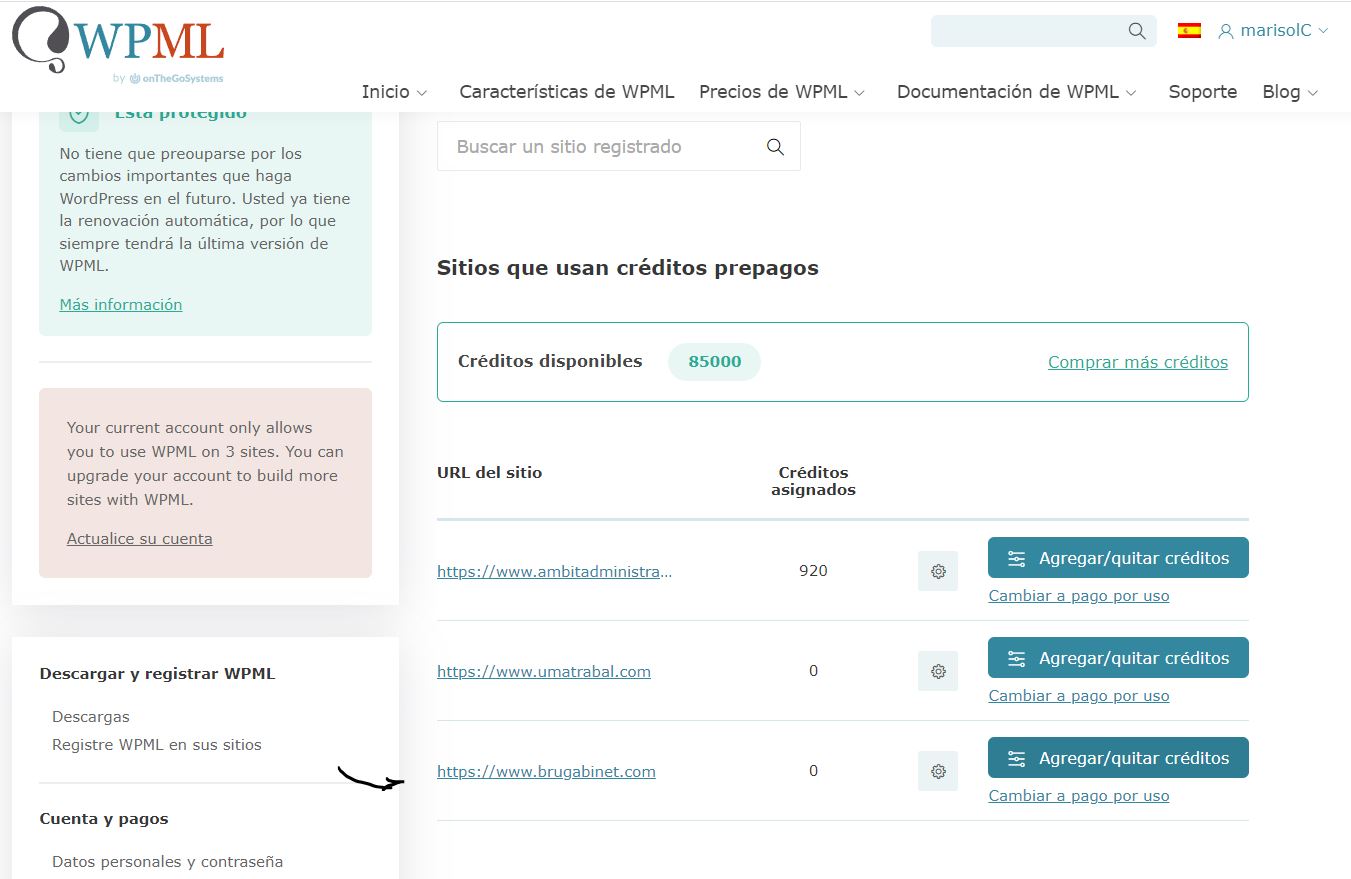This screenshot has height=879, width=1351.
Task: Open the Blog menu item
Action: [1281, 92]
